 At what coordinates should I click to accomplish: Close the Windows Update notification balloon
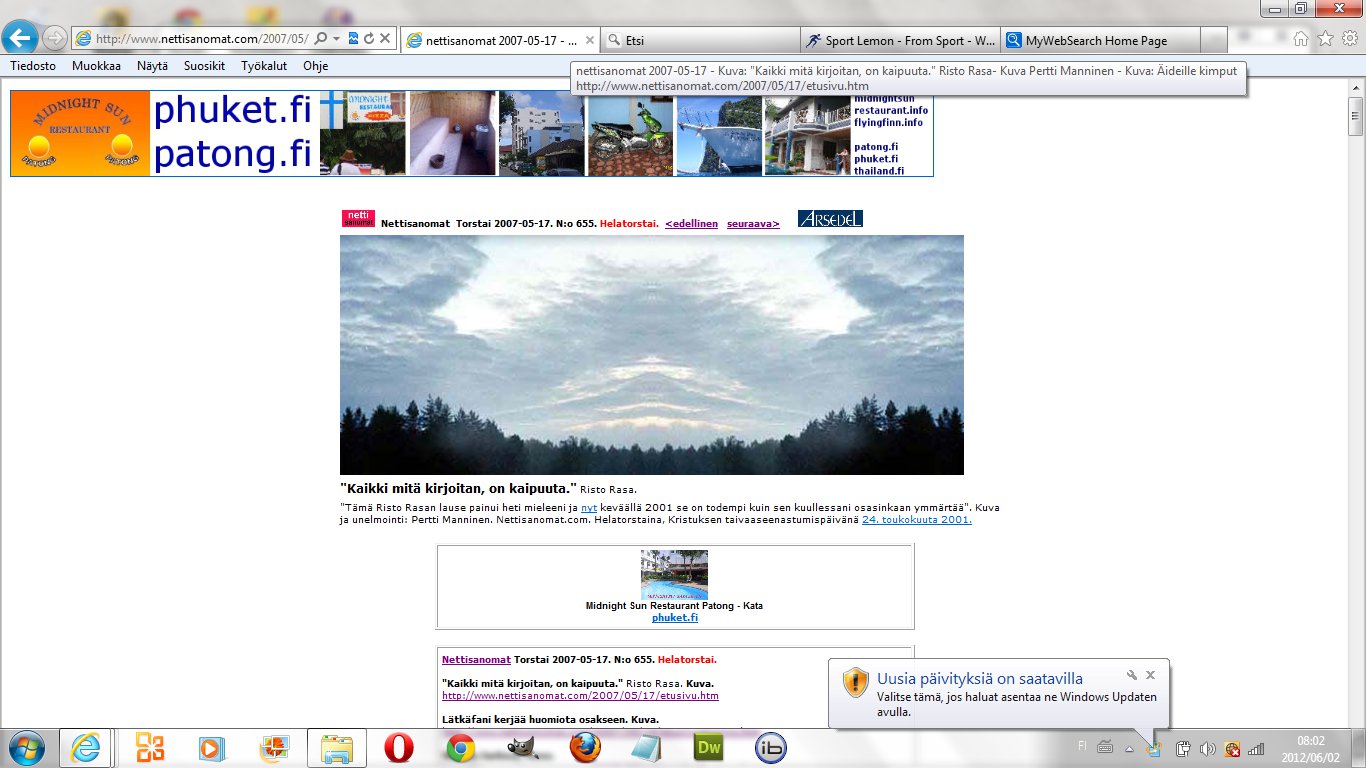(x=1150, y=676)
